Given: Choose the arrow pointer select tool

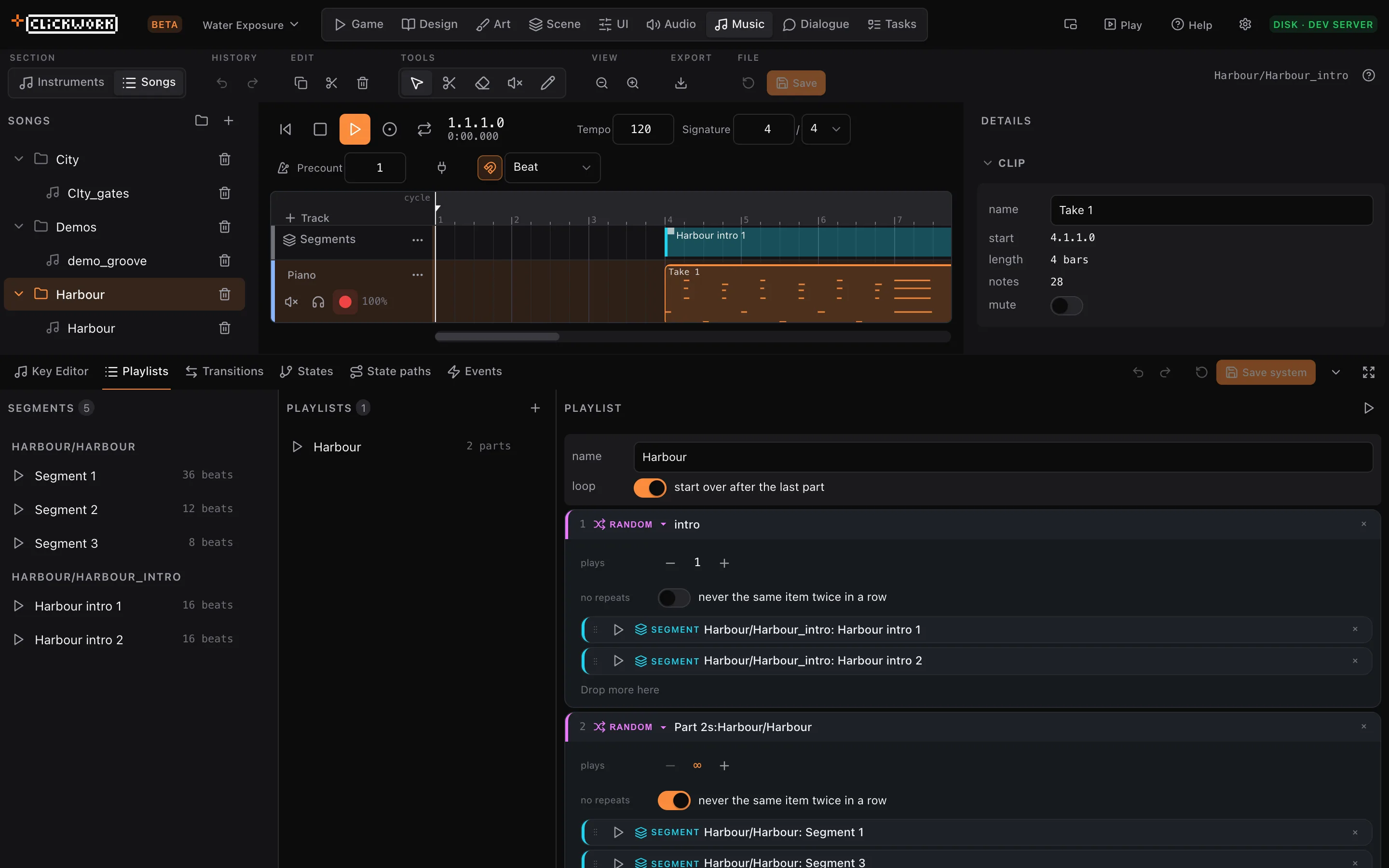Looking at the screenshot, I should [417, 83].
